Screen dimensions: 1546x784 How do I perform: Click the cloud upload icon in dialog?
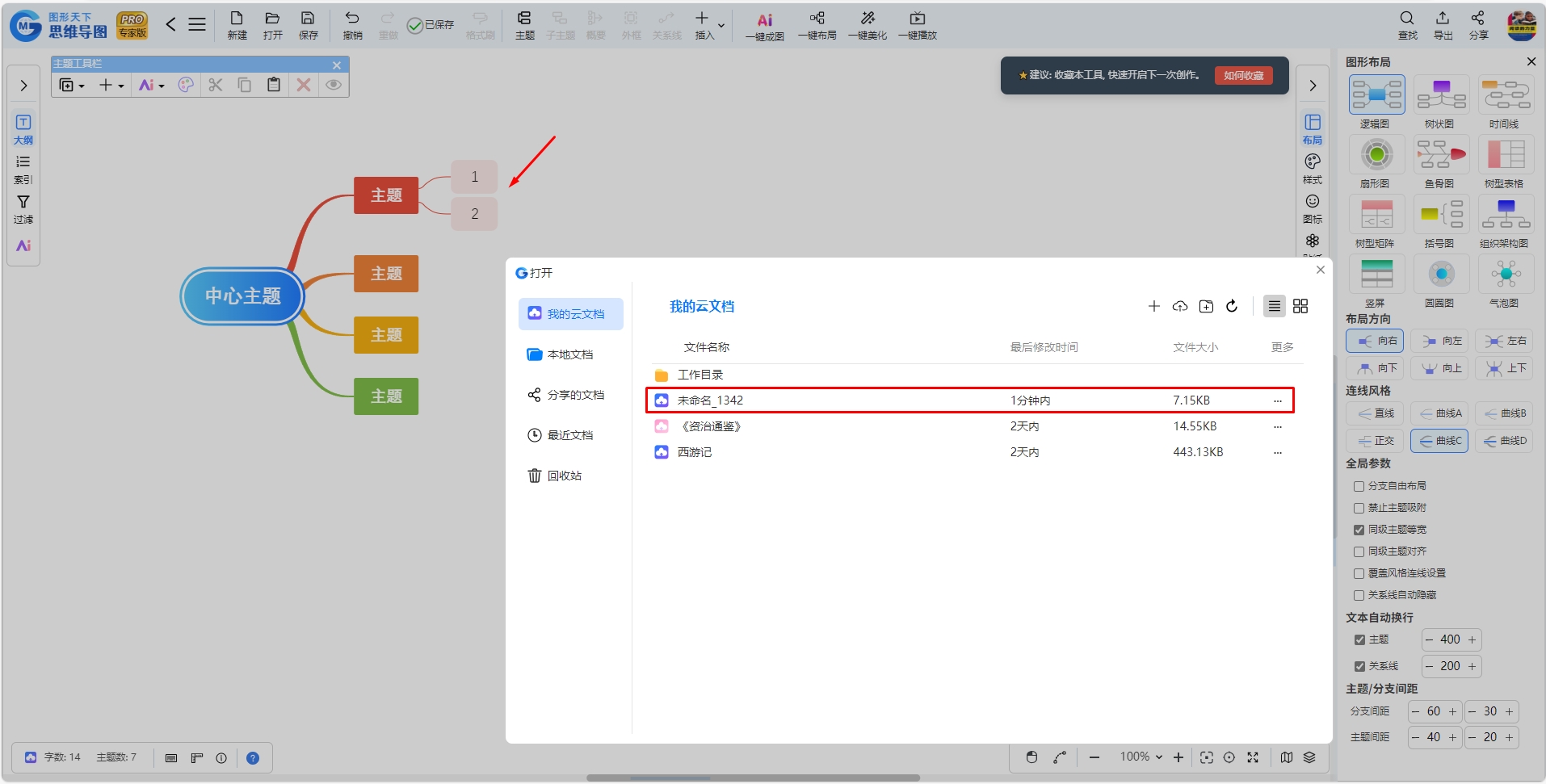click(x=1180, y=306)
